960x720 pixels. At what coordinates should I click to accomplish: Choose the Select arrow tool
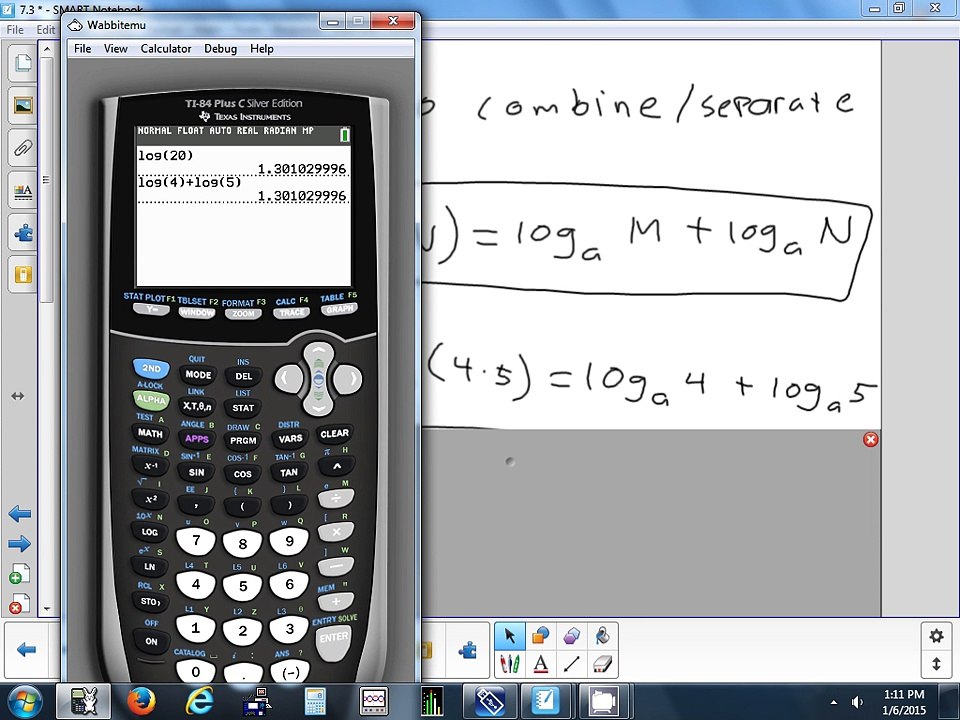510,636
